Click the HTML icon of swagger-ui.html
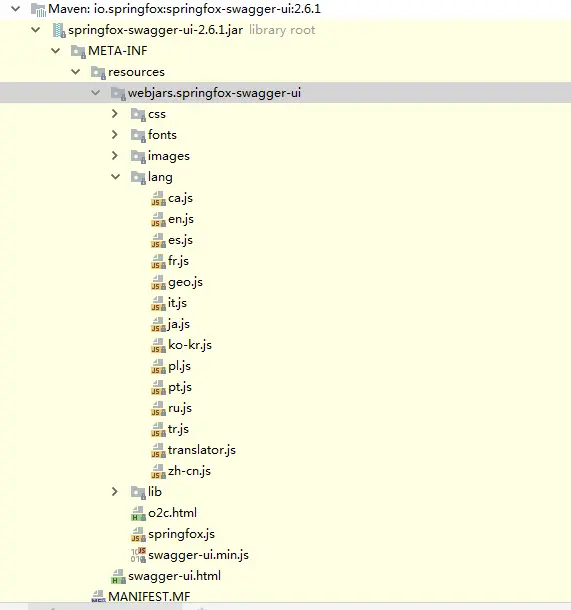Screen dimensions: 571x610 pos(118,577)
